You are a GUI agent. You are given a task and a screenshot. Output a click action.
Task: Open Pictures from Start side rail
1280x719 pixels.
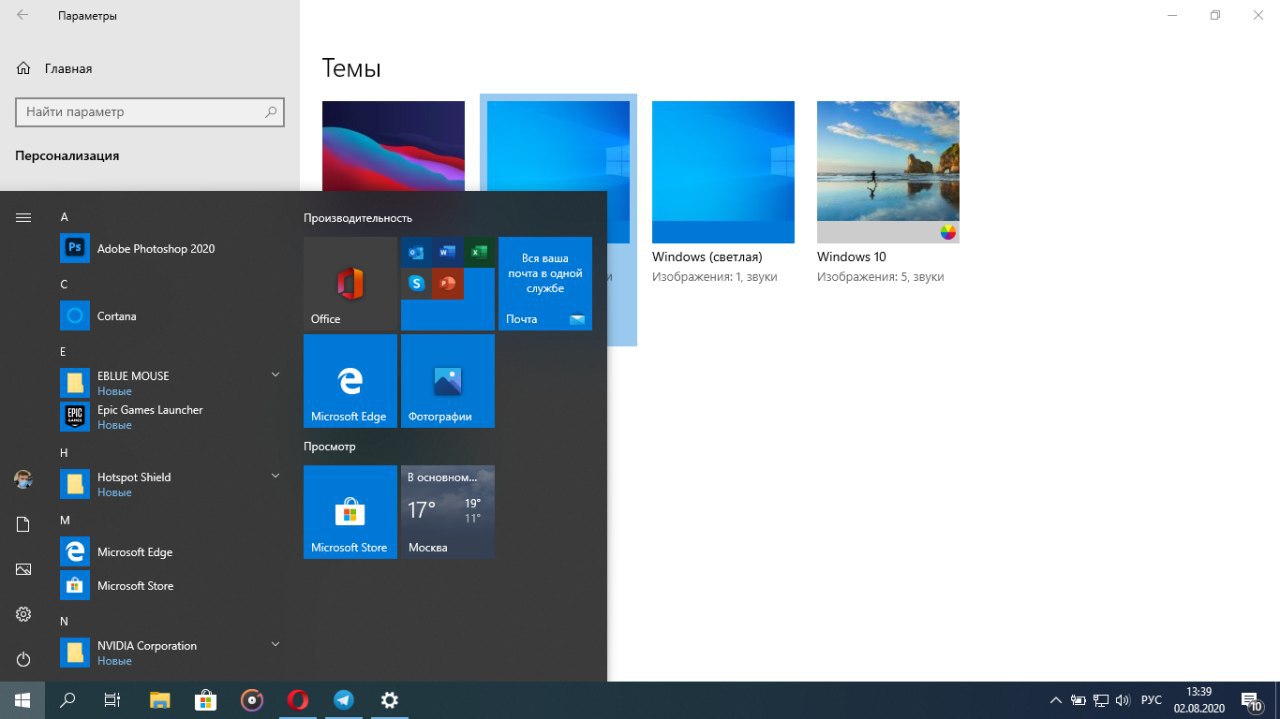pyautogui.click(x=23, y=569)
